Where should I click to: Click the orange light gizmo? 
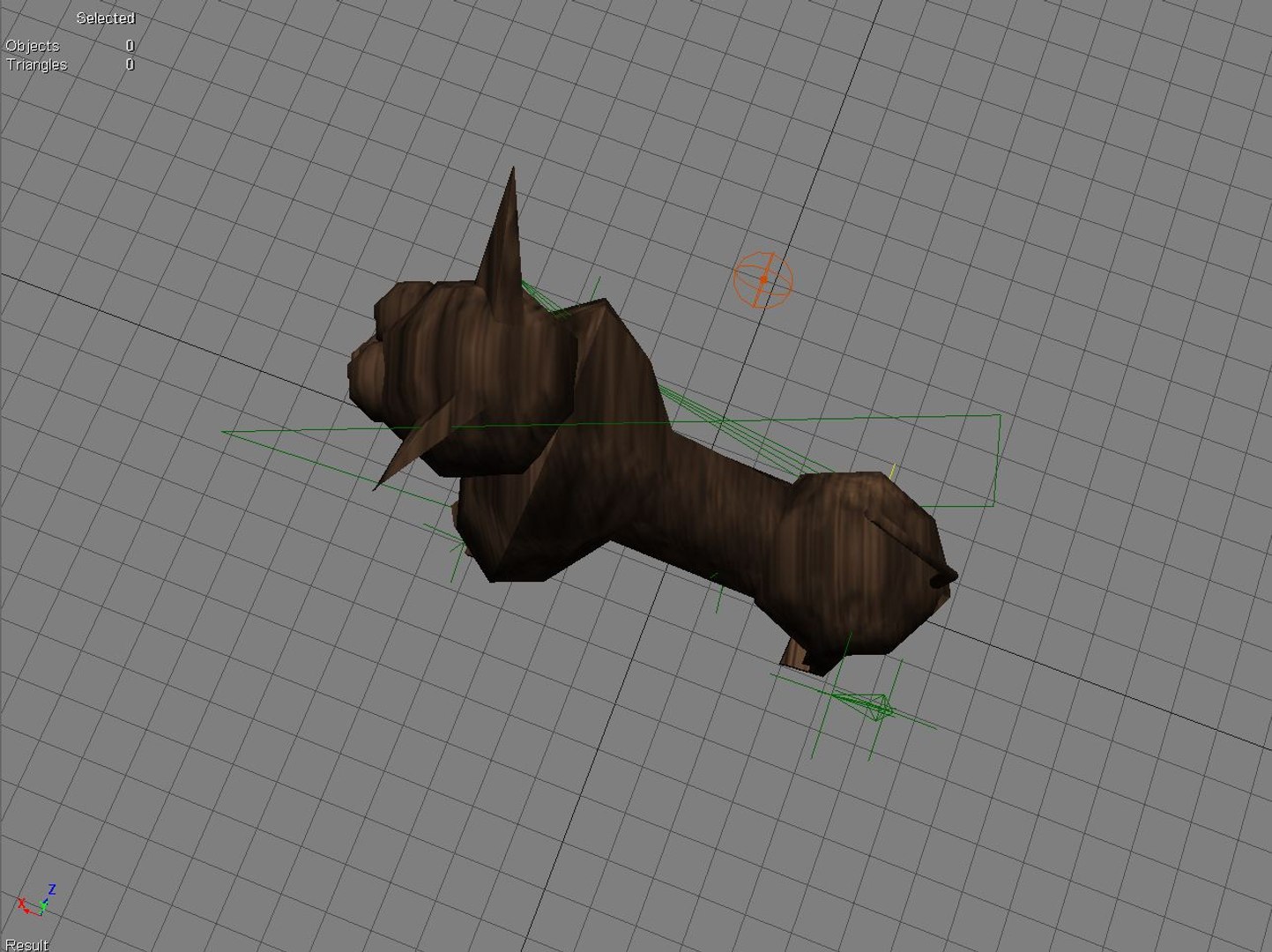pos(763,280)
